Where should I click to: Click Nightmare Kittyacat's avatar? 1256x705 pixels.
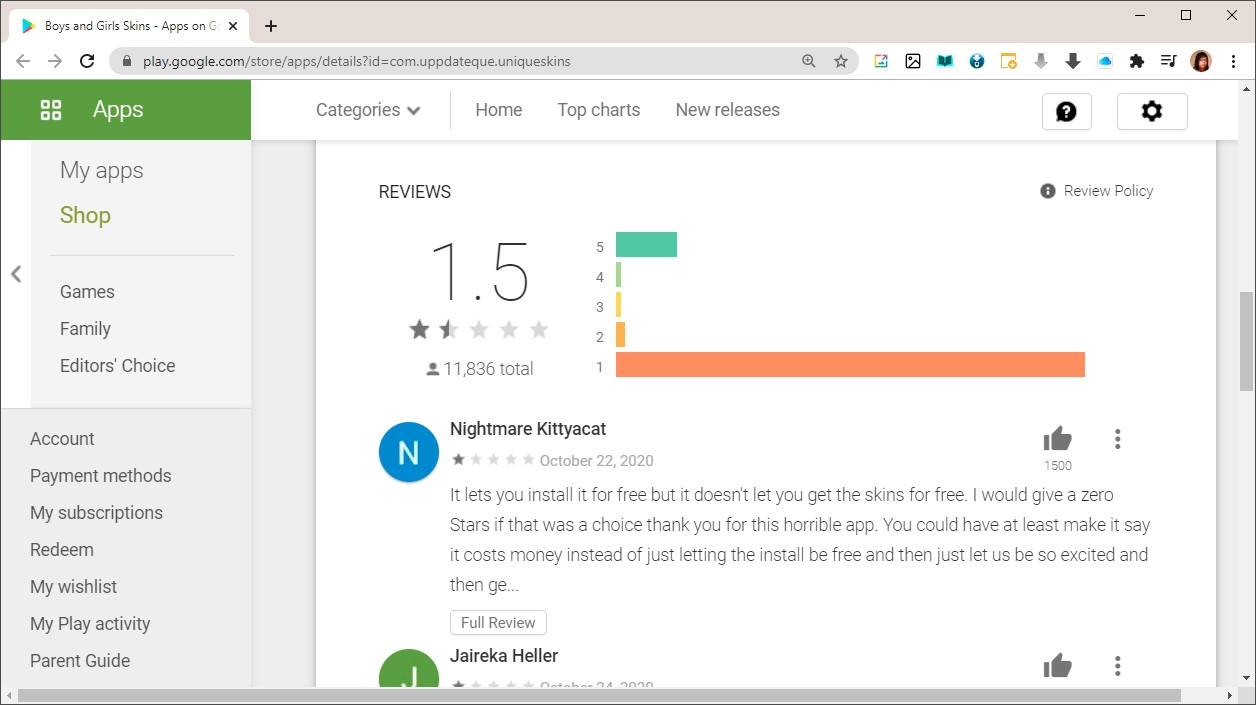(409, 452)
